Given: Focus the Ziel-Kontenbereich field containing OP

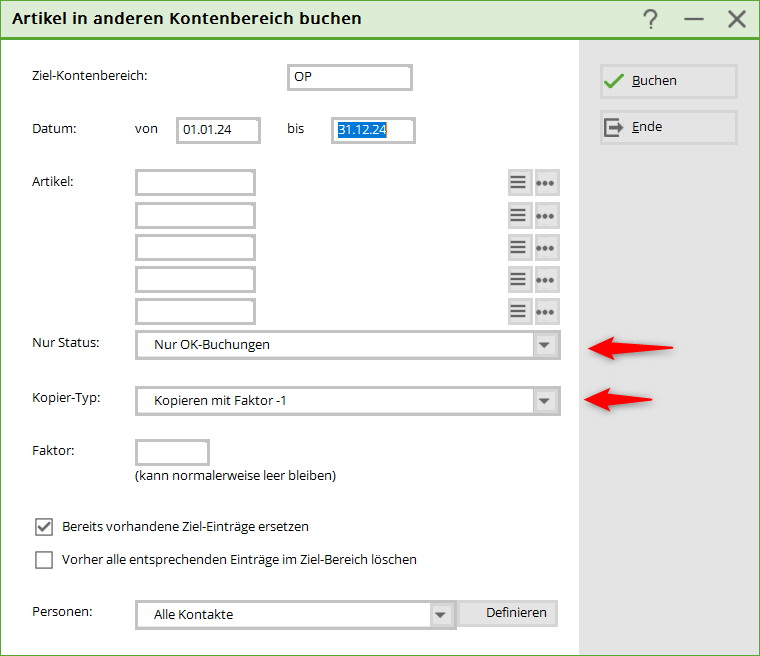Looking at the screenshot, I should (x=349, y=78).
